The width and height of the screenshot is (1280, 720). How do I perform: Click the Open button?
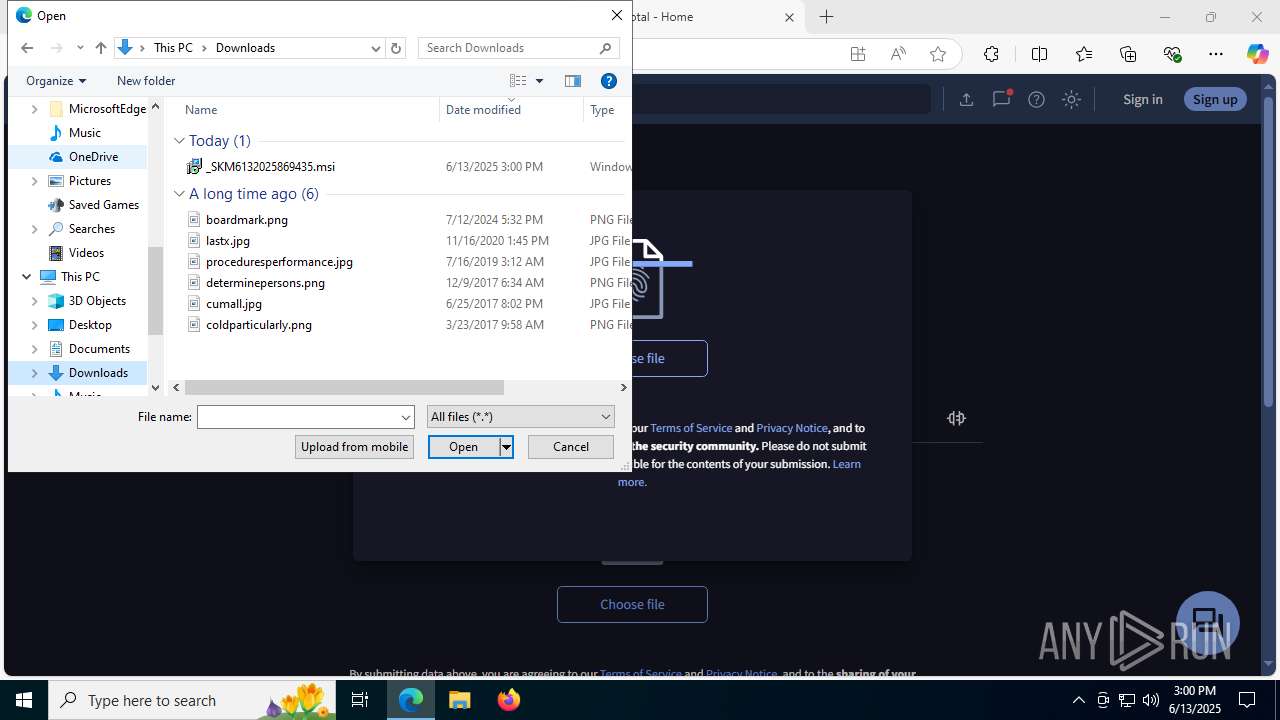point(464,447)
